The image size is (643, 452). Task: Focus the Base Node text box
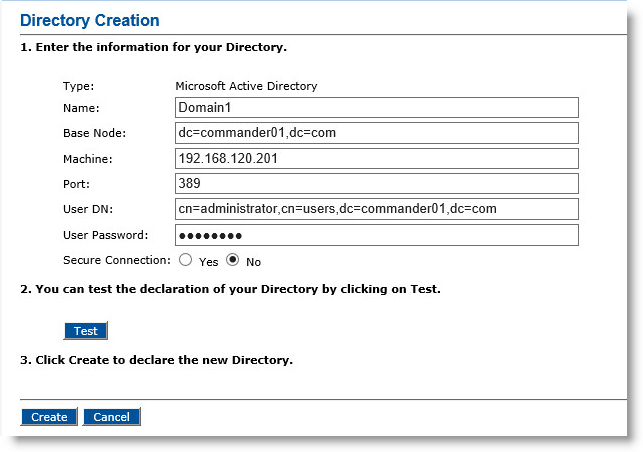[376, 133]
